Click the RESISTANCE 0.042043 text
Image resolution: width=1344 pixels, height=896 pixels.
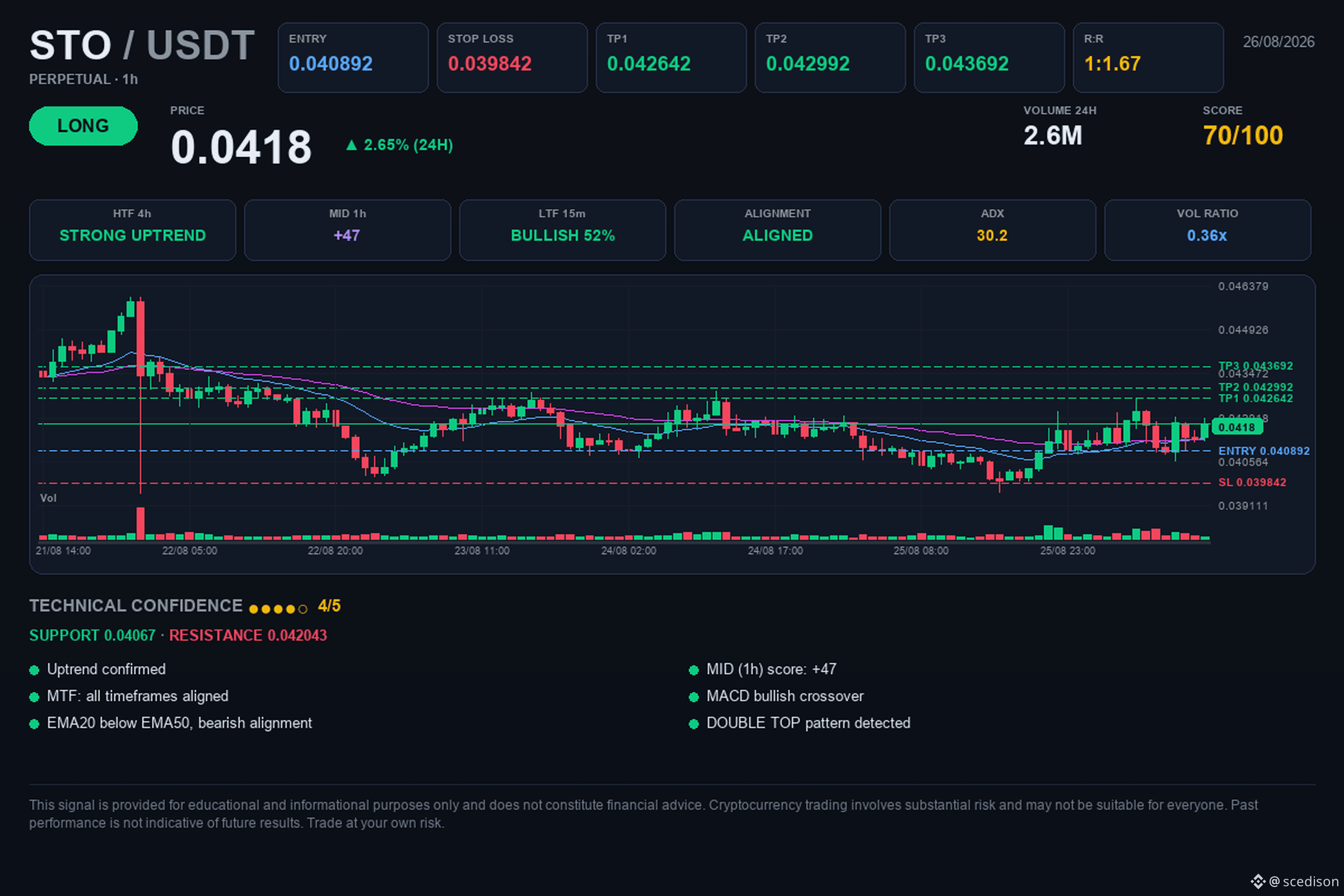(x=248, y=636)
